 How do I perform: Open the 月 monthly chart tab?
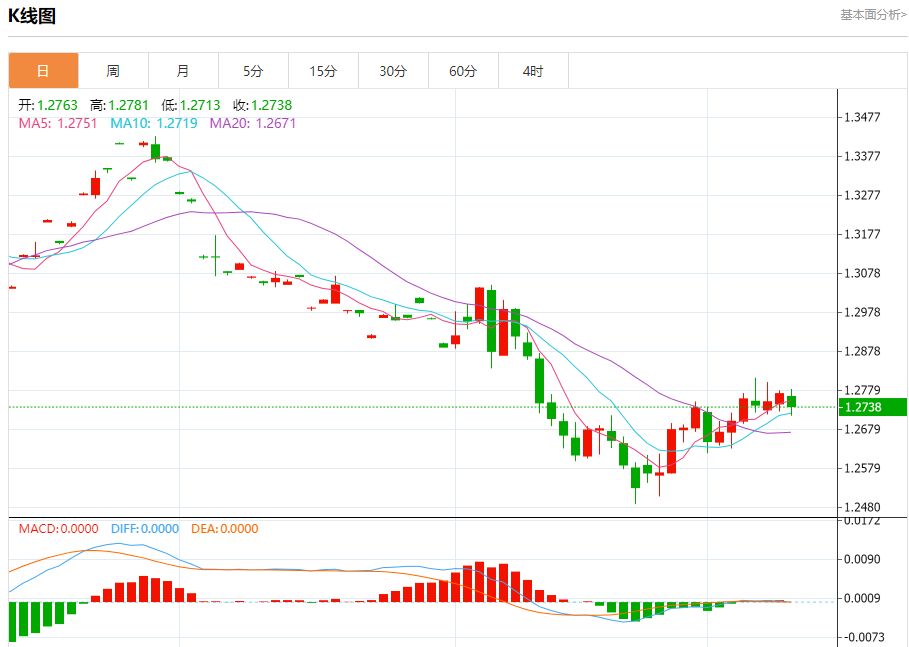[184, 71]
